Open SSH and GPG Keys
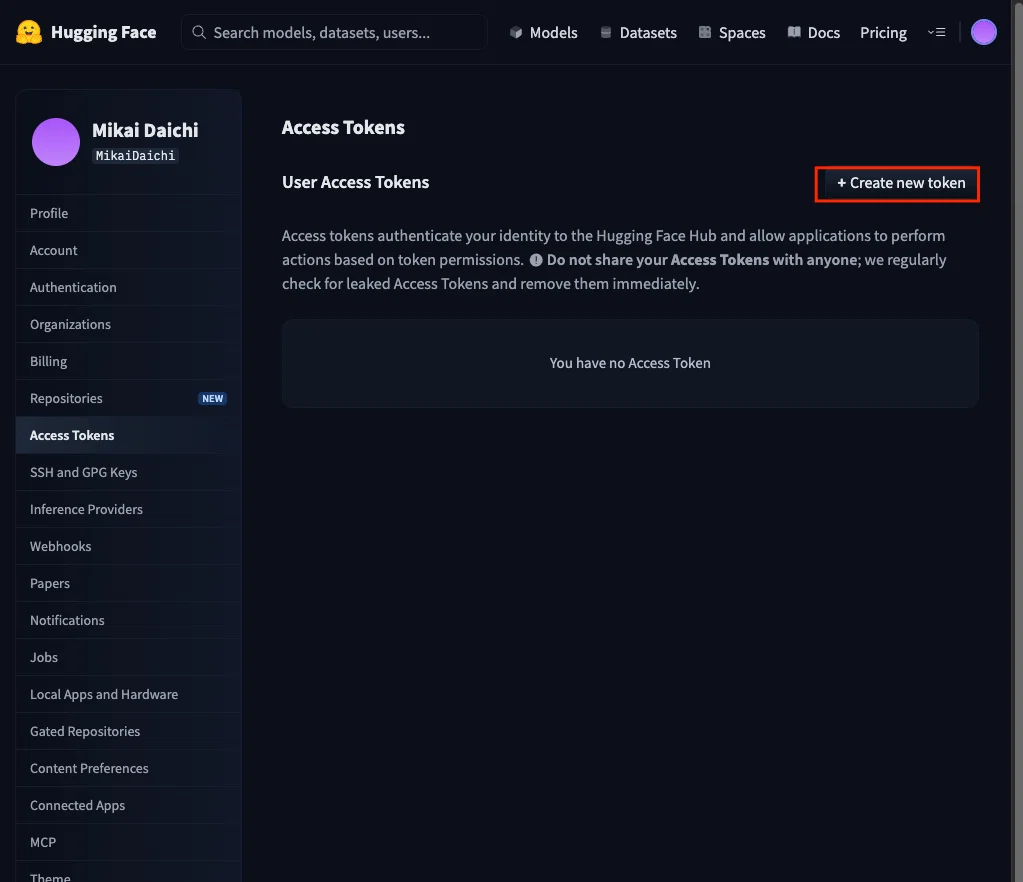Image resolution: width=1023 pixels, height=882 pixels. [129, 472]
